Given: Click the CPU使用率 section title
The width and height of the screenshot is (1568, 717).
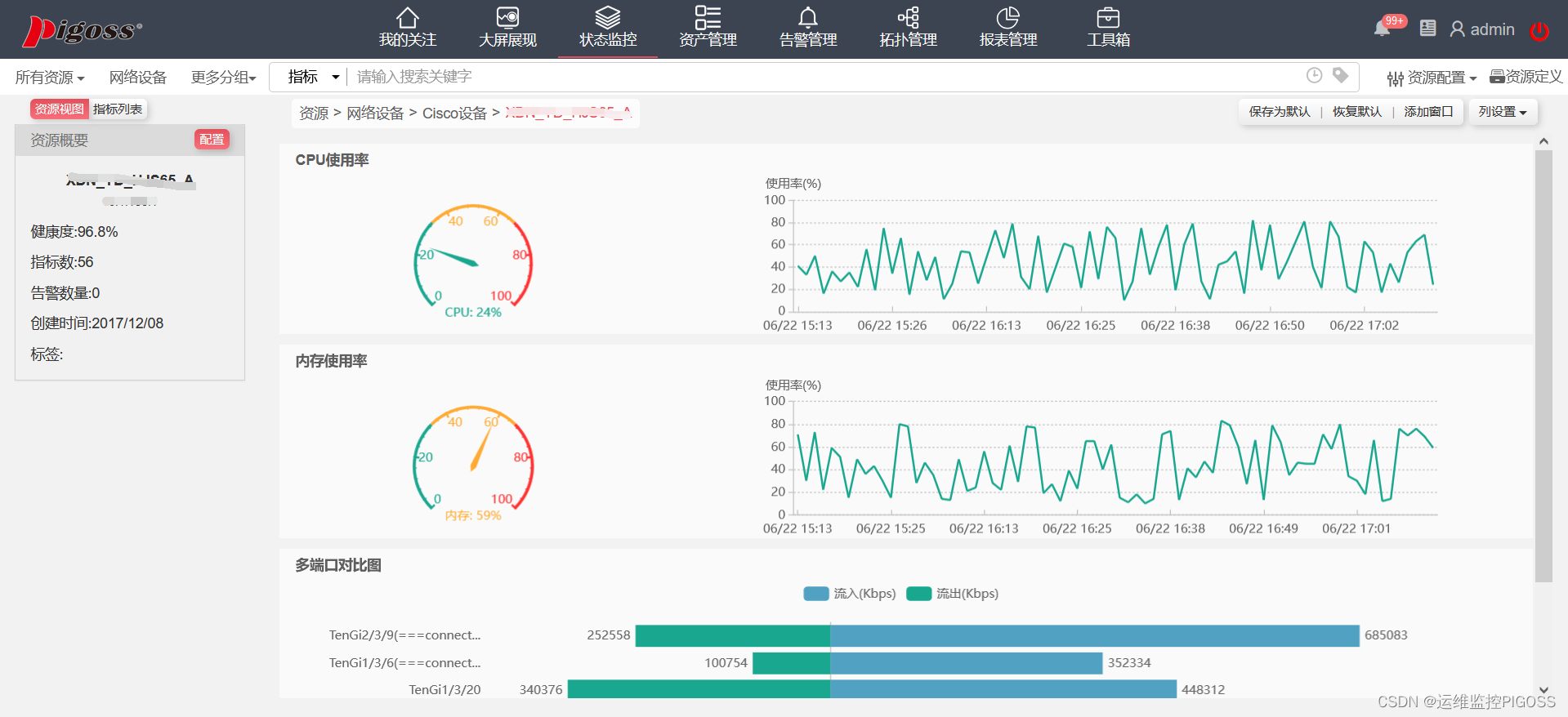Looking at the screenshot, I should (333, 160).
